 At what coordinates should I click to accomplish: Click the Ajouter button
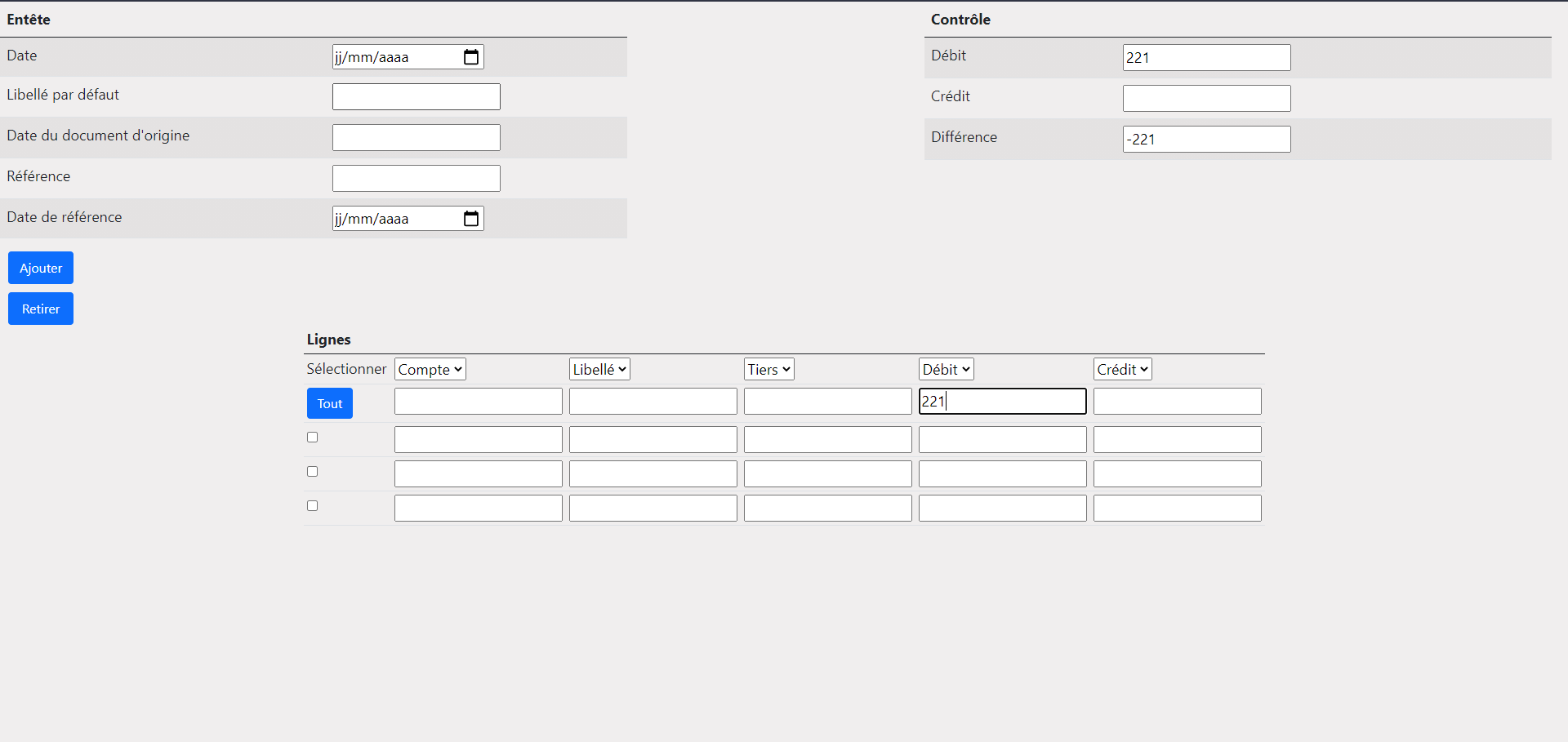pyautogui.click(x=41, y=268)
